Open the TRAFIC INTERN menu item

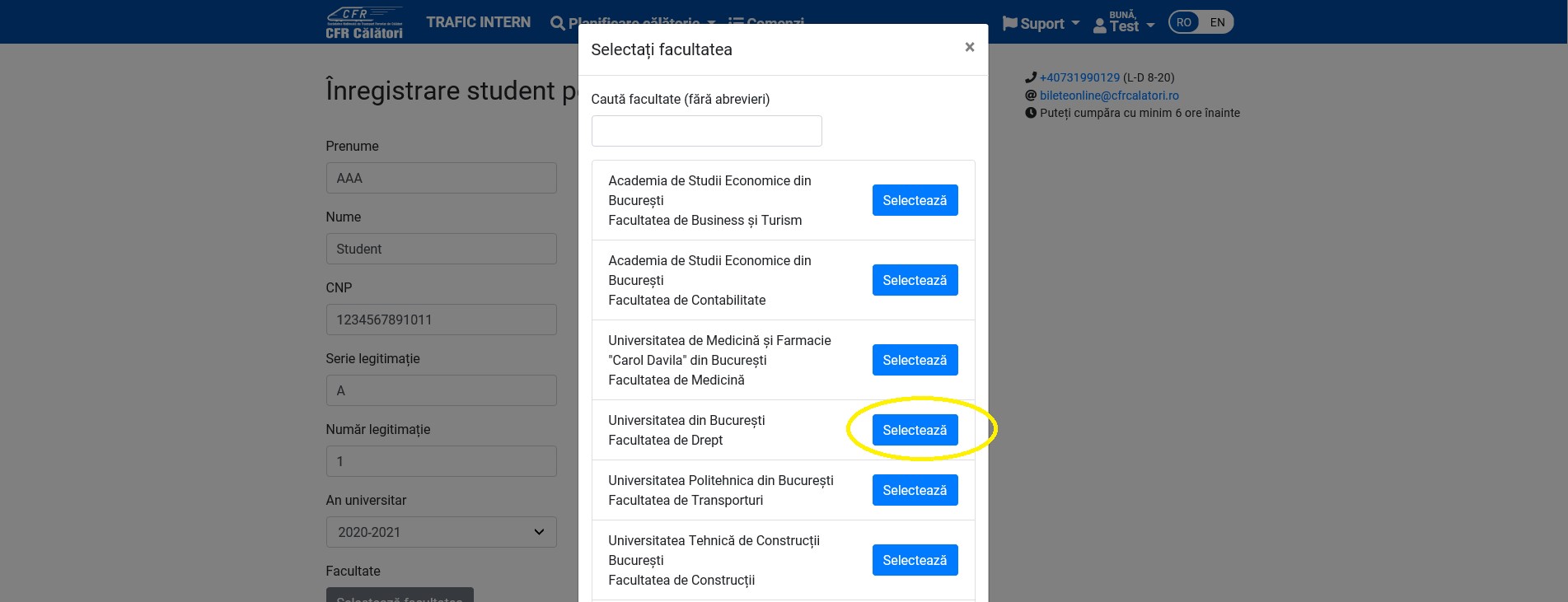(x=478, y=22)
